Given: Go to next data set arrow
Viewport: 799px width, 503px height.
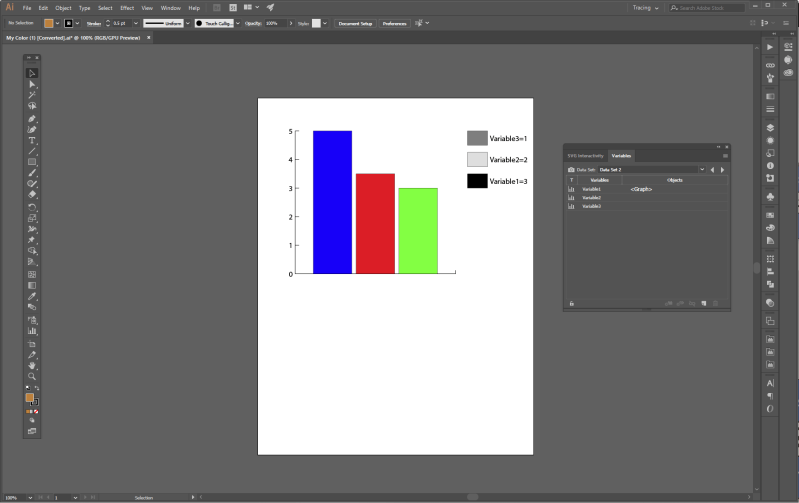Looking at the screenshot, I should point(722,170).
